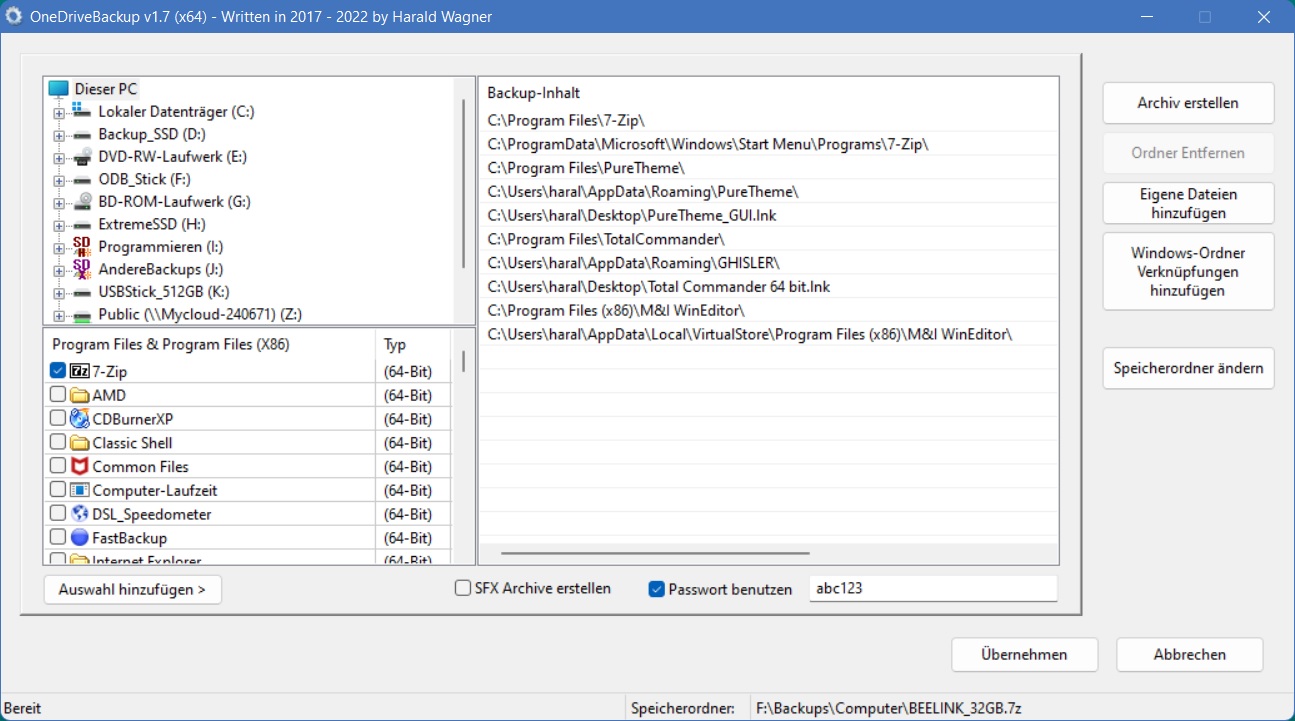Check the DSL_Speedometer checkbox

click(58, 514)
